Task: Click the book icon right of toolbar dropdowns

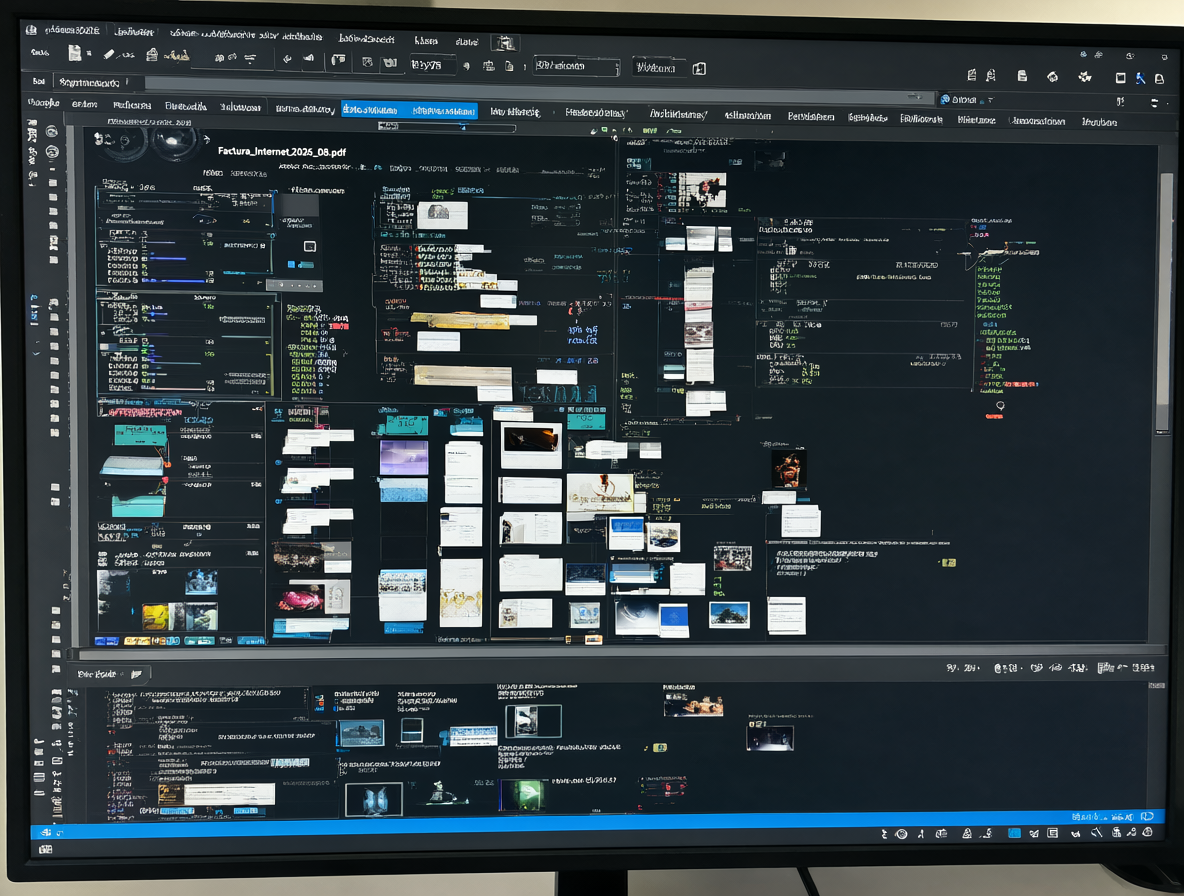Action: (699, 69)
